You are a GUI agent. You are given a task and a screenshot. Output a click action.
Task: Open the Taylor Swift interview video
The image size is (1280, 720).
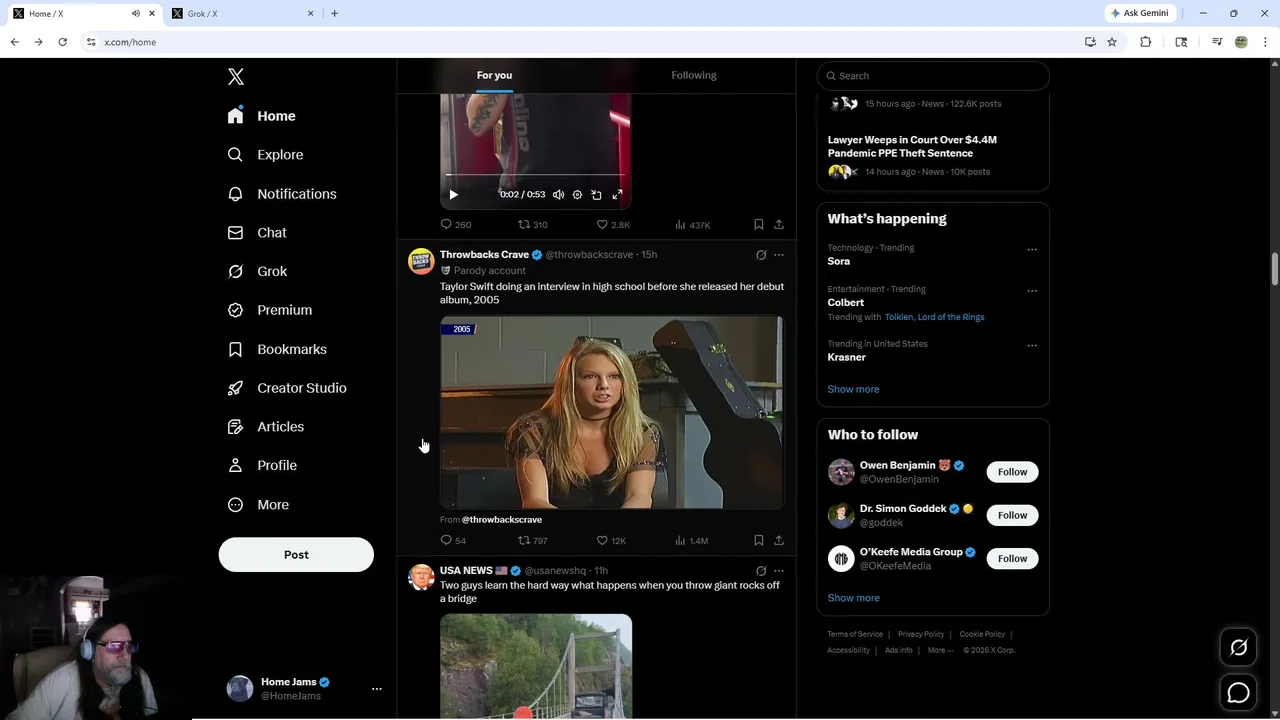[x=612, y=413]
